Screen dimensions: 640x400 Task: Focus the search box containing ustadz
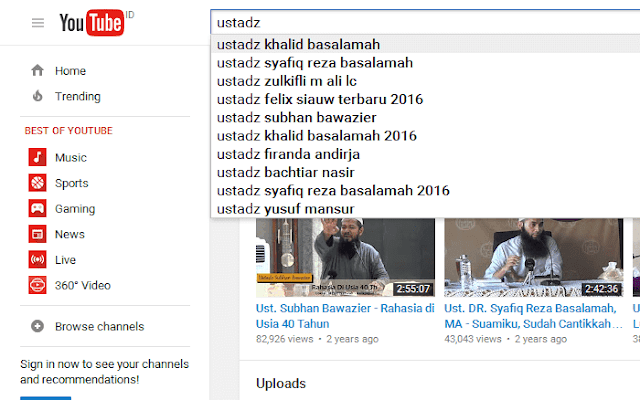point(425,22)
